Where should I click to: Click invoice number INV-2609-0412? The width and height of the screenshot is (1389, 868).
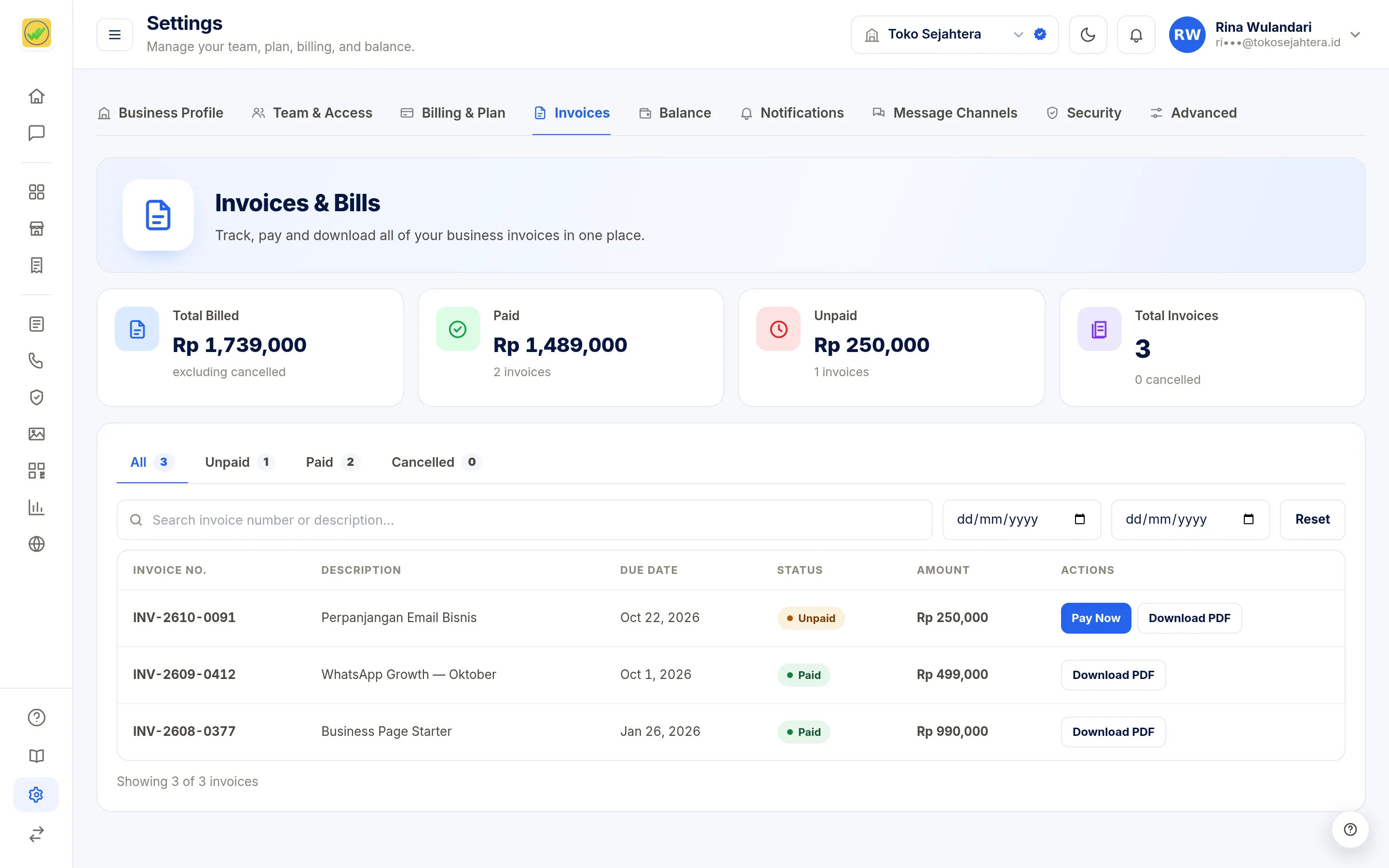pyautogui.click(x=184, y=675)
